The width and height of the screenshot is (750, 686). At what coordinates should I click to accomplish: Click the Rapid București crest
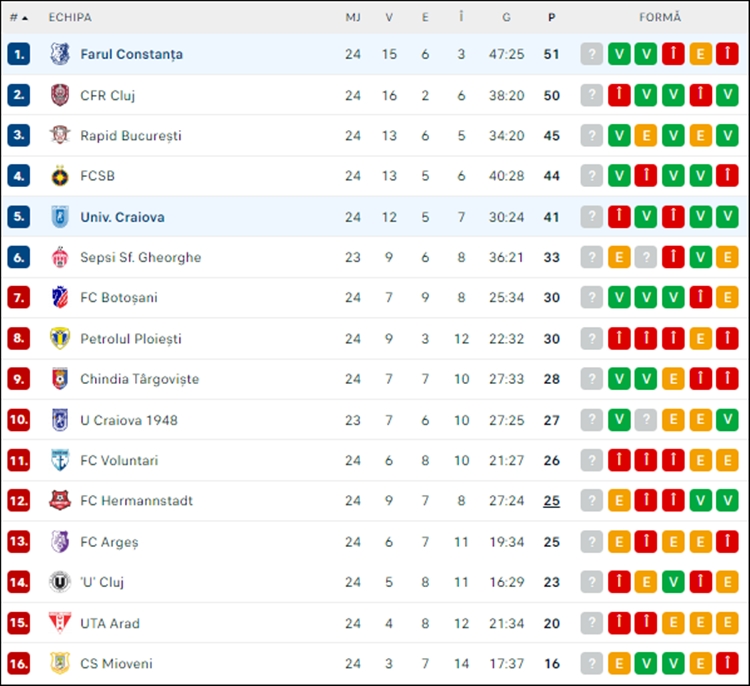click(x=60, y=135)
